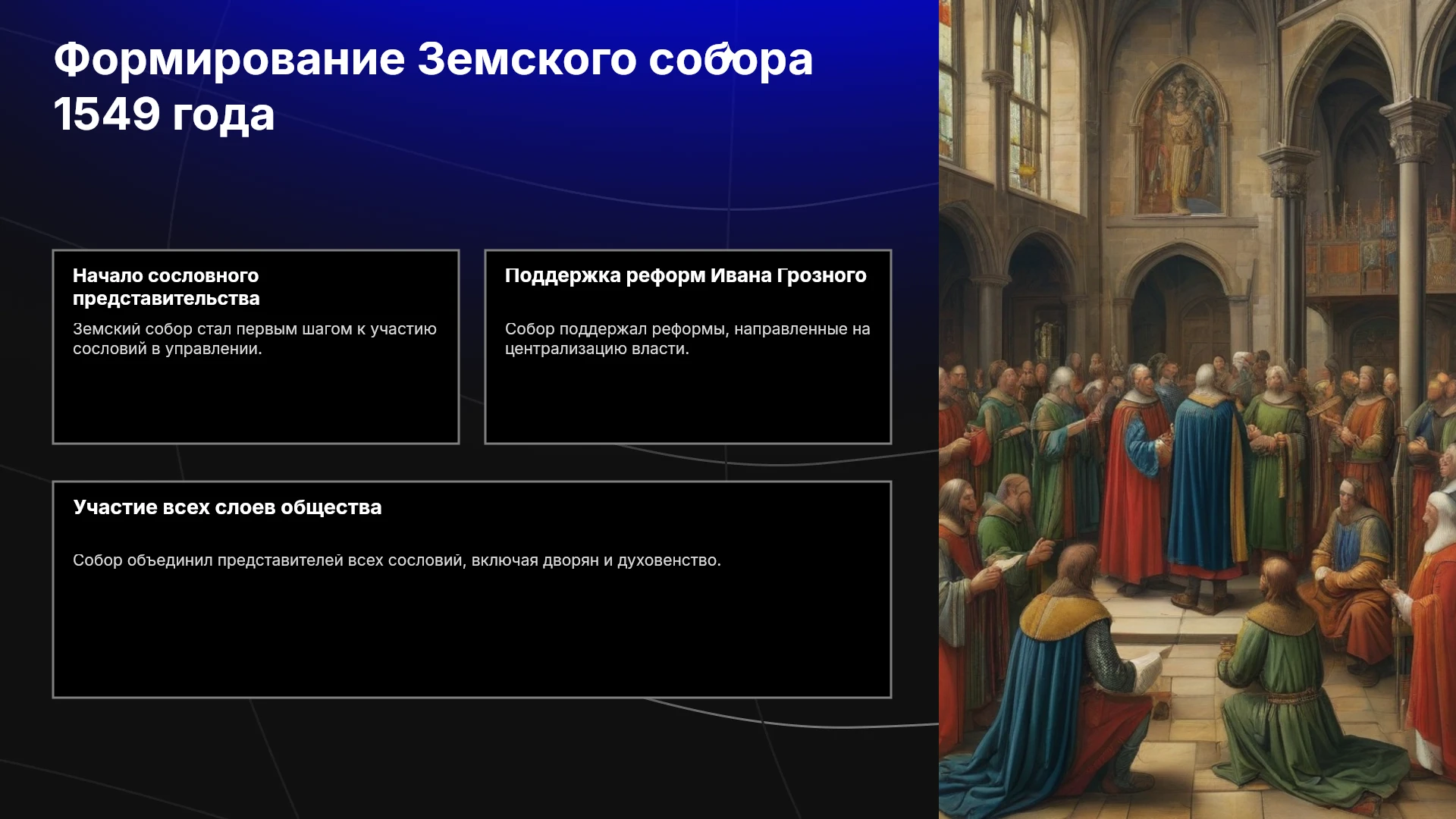Click empty space inside the wide bottom card
The width and height of the screenshot is (1456, 819).
tap(472, 633)
